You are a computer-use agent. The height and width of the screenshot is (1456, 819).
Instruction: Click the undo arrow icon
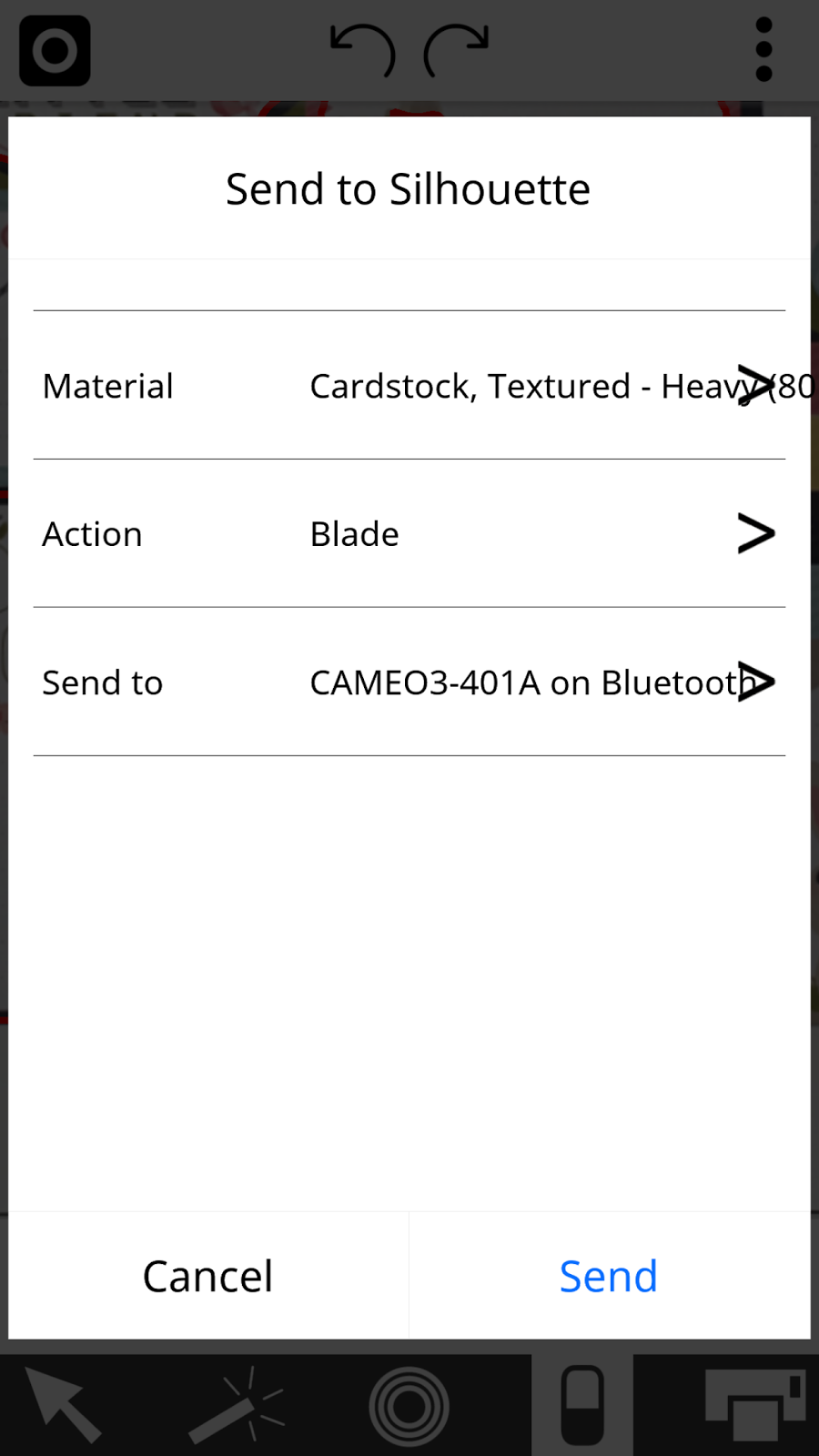pos(362,50)
